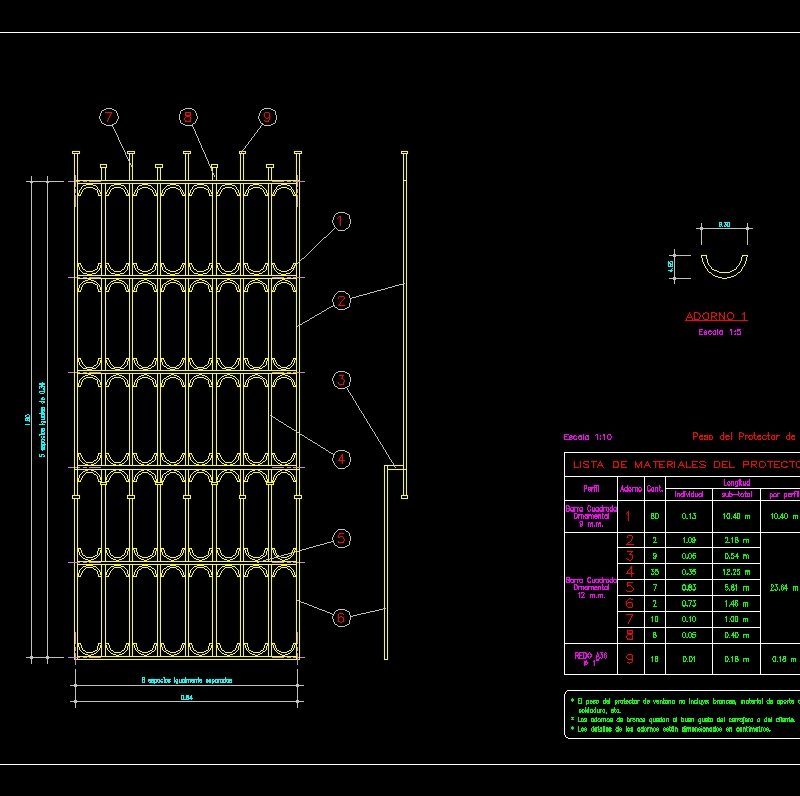This screenshot has width=800, height=796.
Task: Select callout balloon number 4
Action: click(341, 458)
